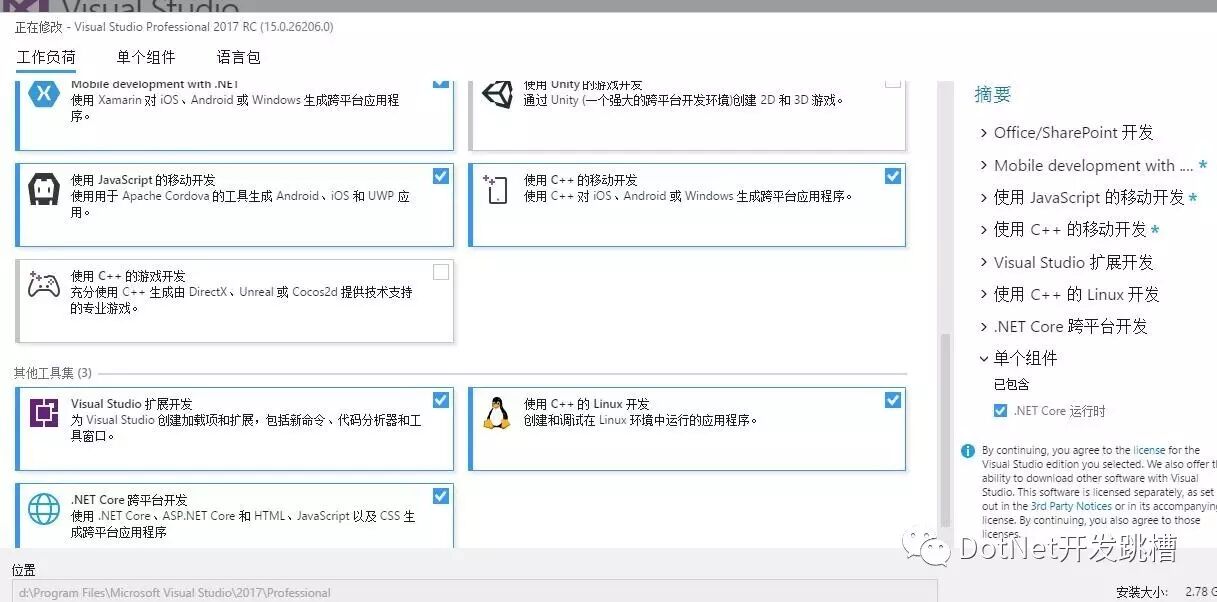
Task: Expand 使用 C++ 的移动开发 summary item
Action: (983, 230)
